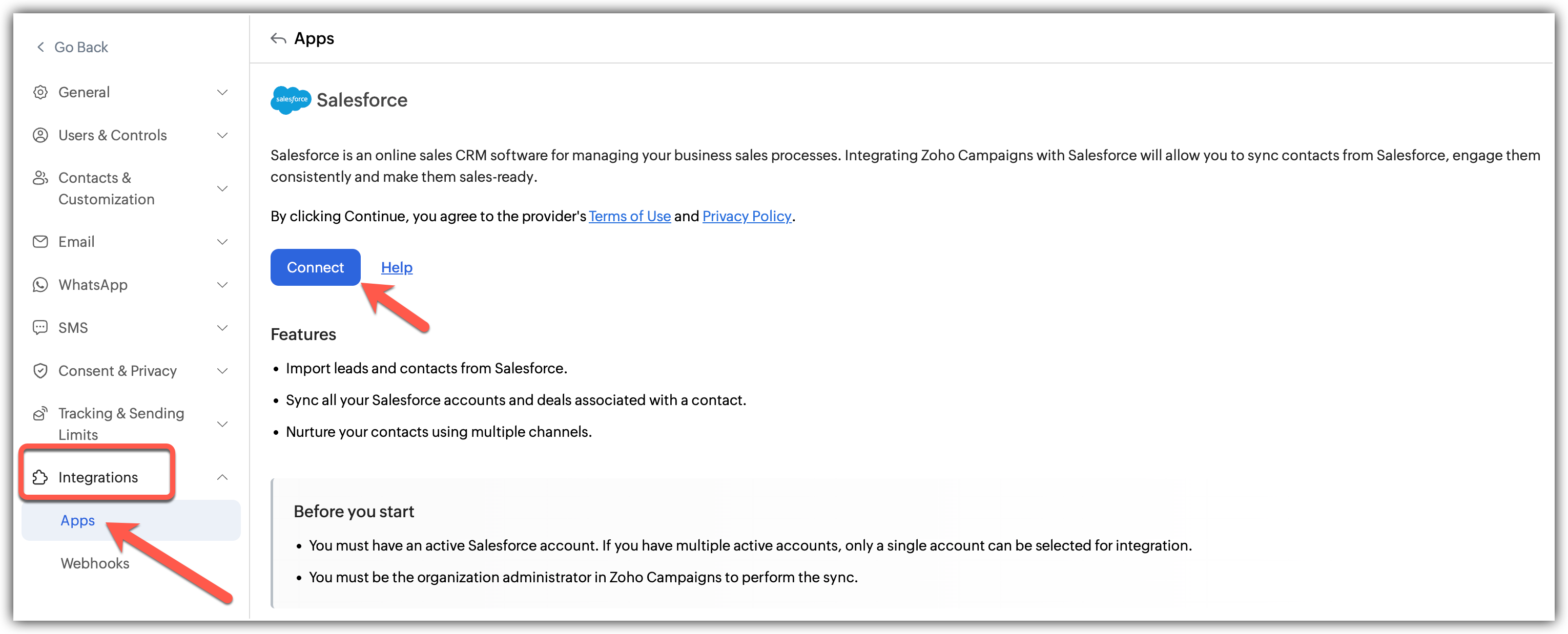The width and height of the screenshot is (1568, 634).
Task: Open the Terms of Use link
Action: 629,216
